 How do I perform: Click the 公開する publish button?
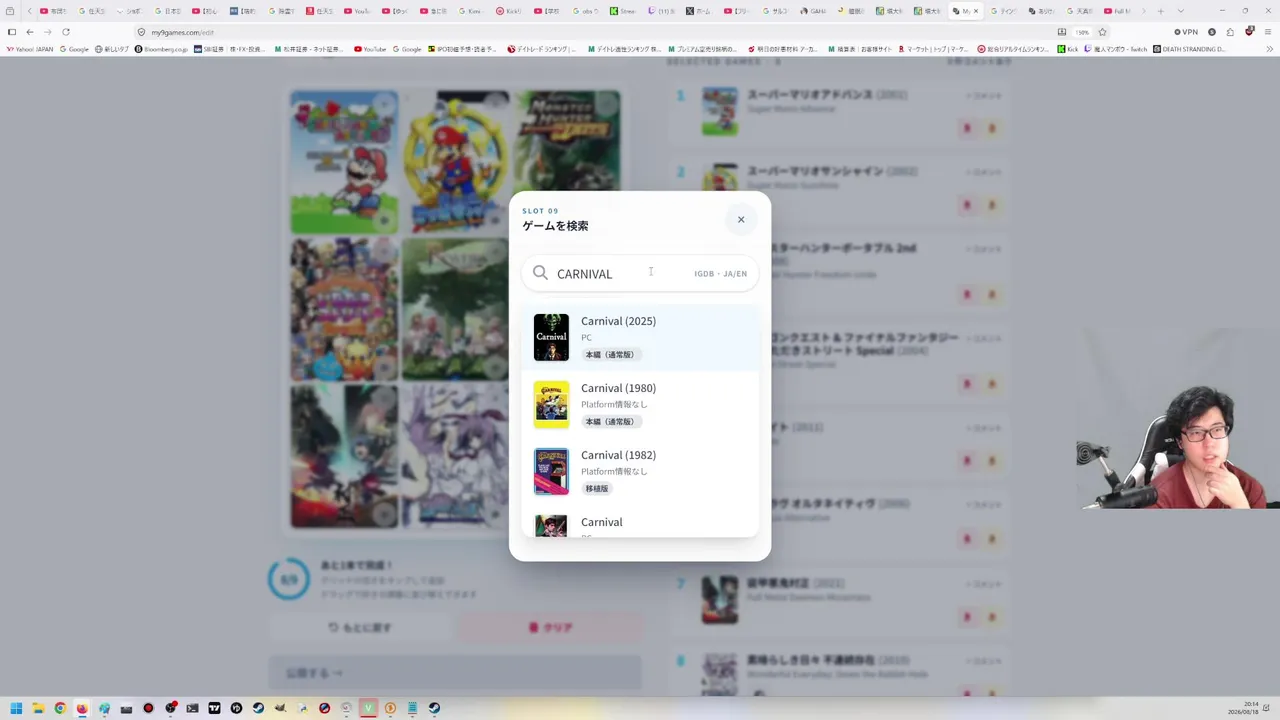pyautogui.click(x=455, y=673)
